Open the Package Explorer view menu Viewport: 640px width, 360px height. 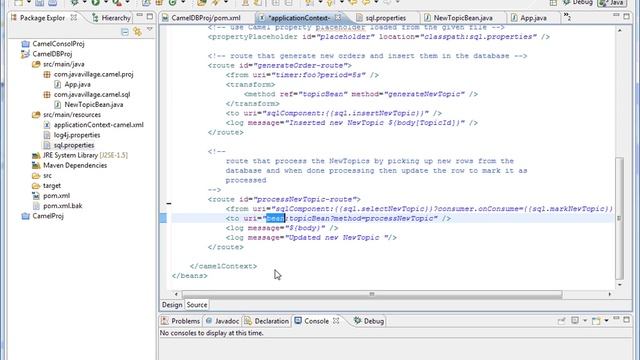click(150, 30)
